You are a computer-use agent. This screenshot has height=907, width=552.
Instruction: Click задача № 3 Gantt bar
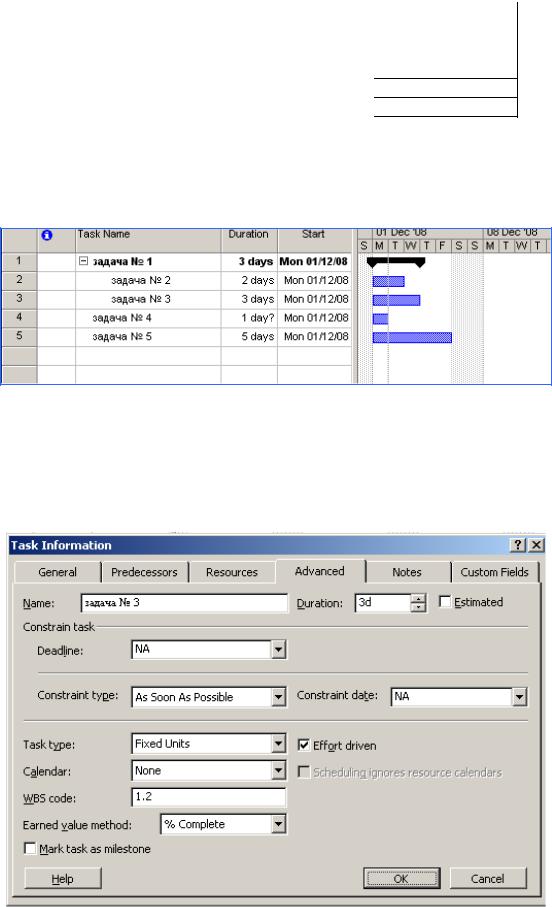(x=396, y=300)
